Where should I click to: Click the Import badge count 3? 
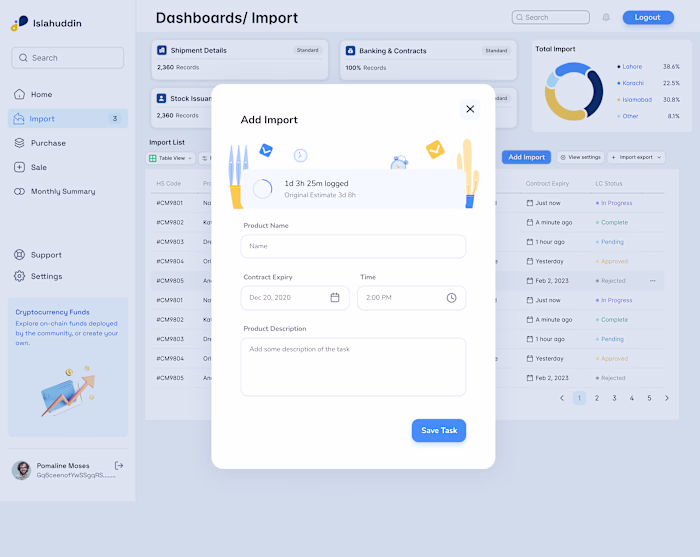115,119
